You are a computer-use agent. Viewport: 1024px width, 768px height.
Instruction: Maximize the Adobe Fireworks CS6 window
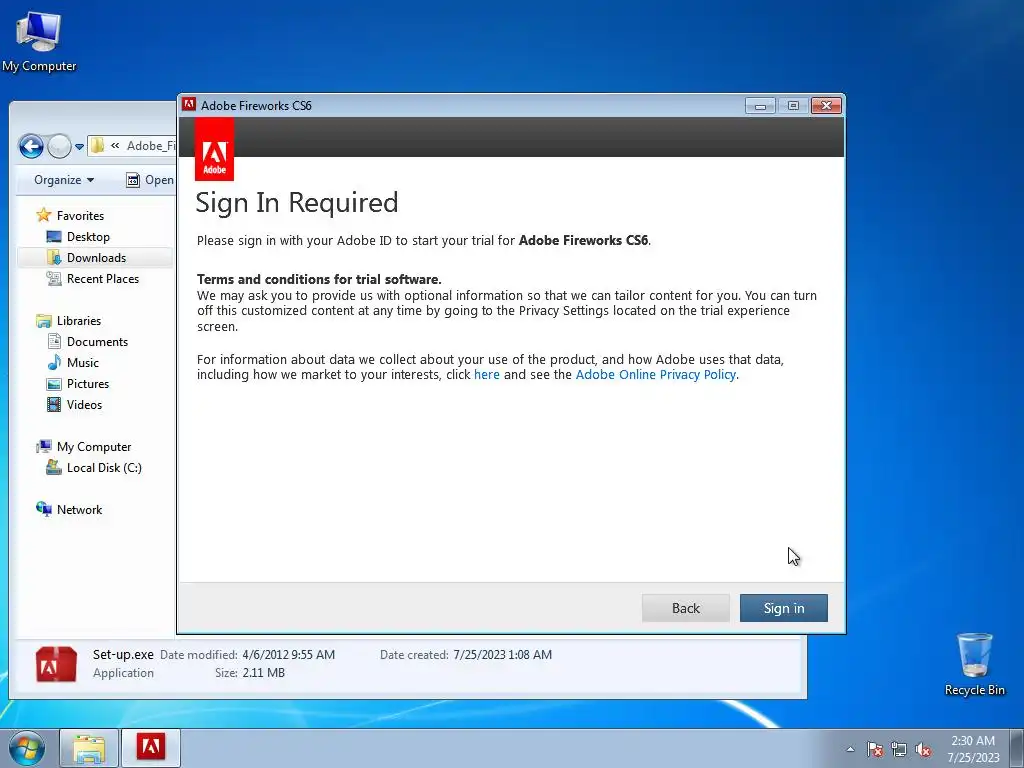[x=793, y=106]
